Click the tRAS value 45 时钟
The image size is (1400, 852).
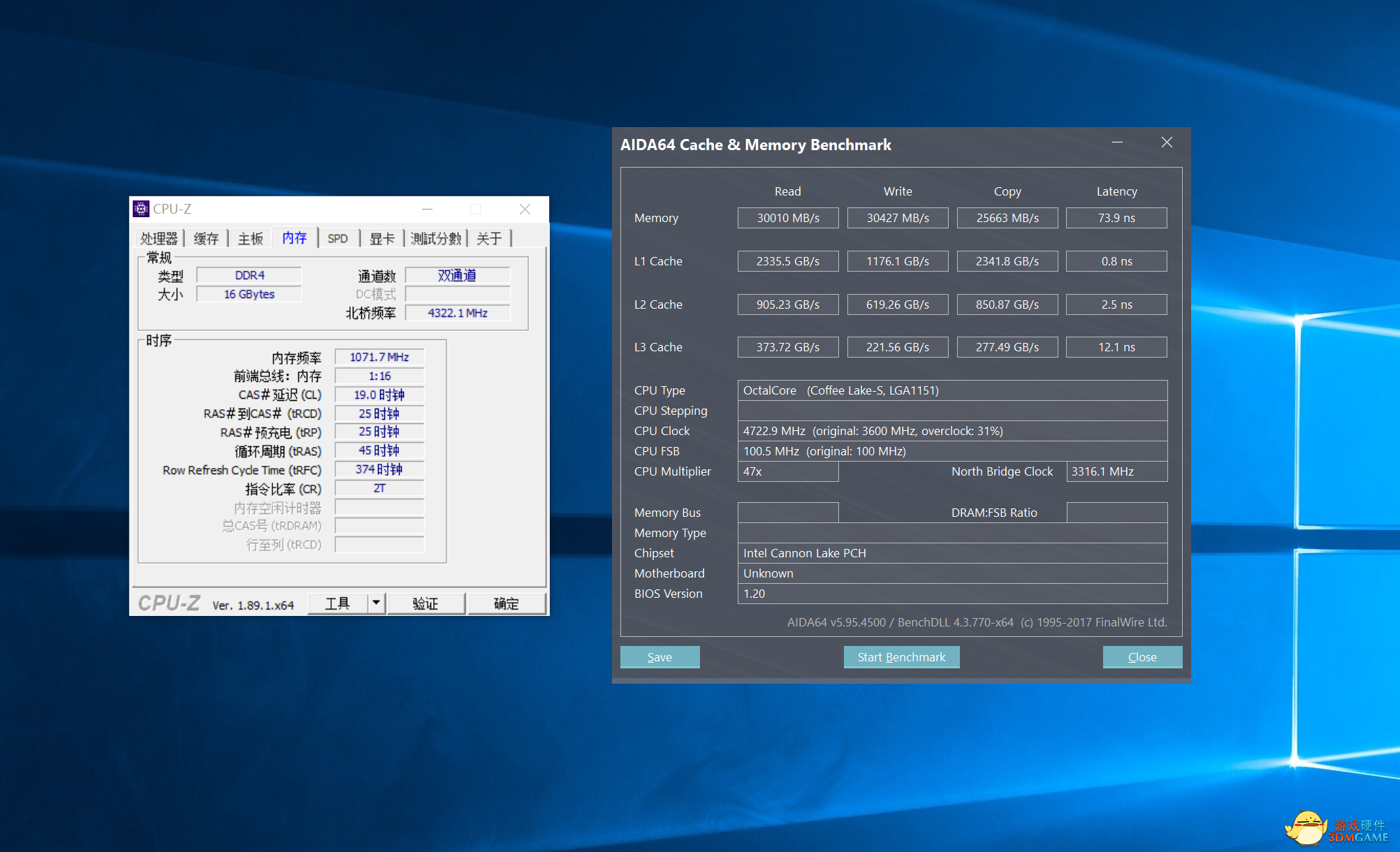pos(379,450)
